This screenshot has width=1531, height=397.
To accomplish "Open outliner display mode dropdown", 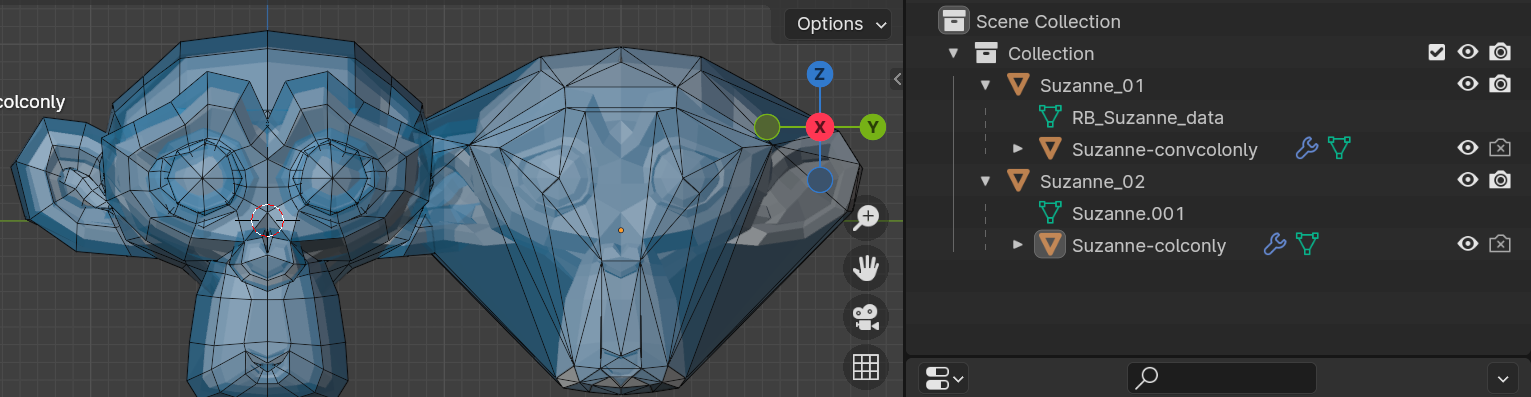I will coord(943,378).
